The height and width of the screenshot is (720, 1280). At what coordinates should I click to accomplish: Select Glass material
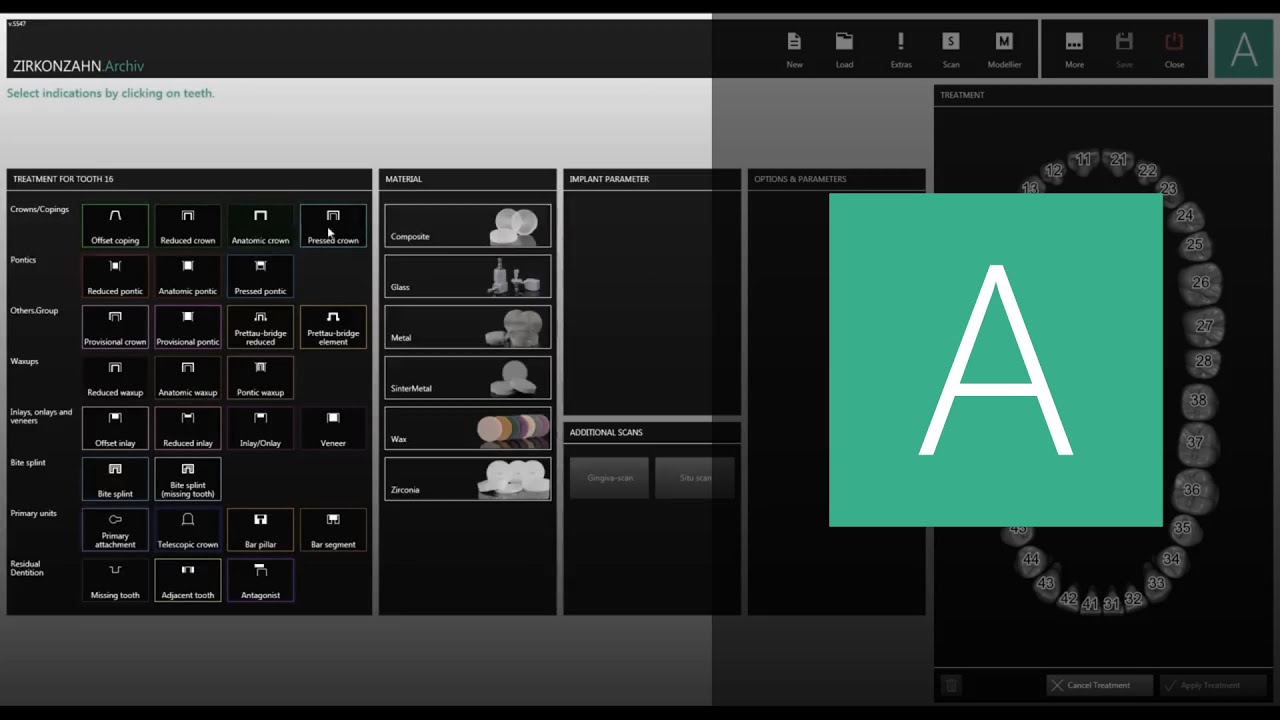468,276
